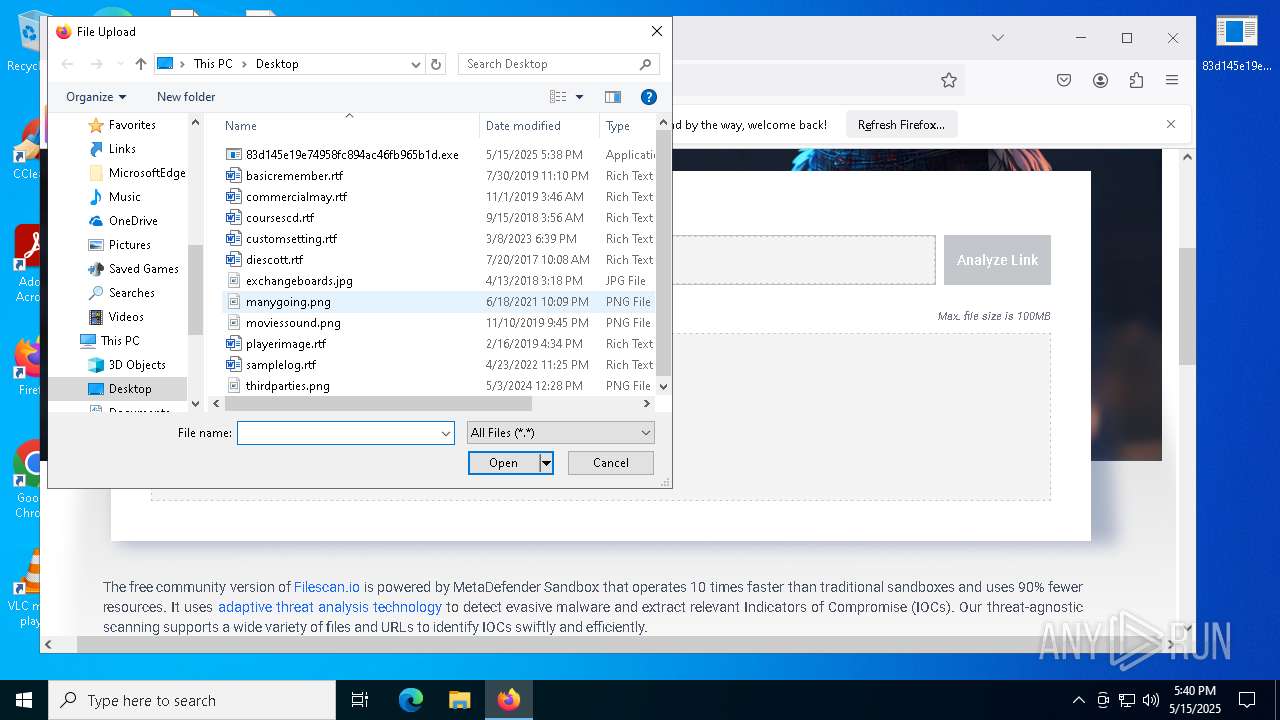1280x720 pixels.
Task: Select moviessound.png file
Action: tap(293, 323)
